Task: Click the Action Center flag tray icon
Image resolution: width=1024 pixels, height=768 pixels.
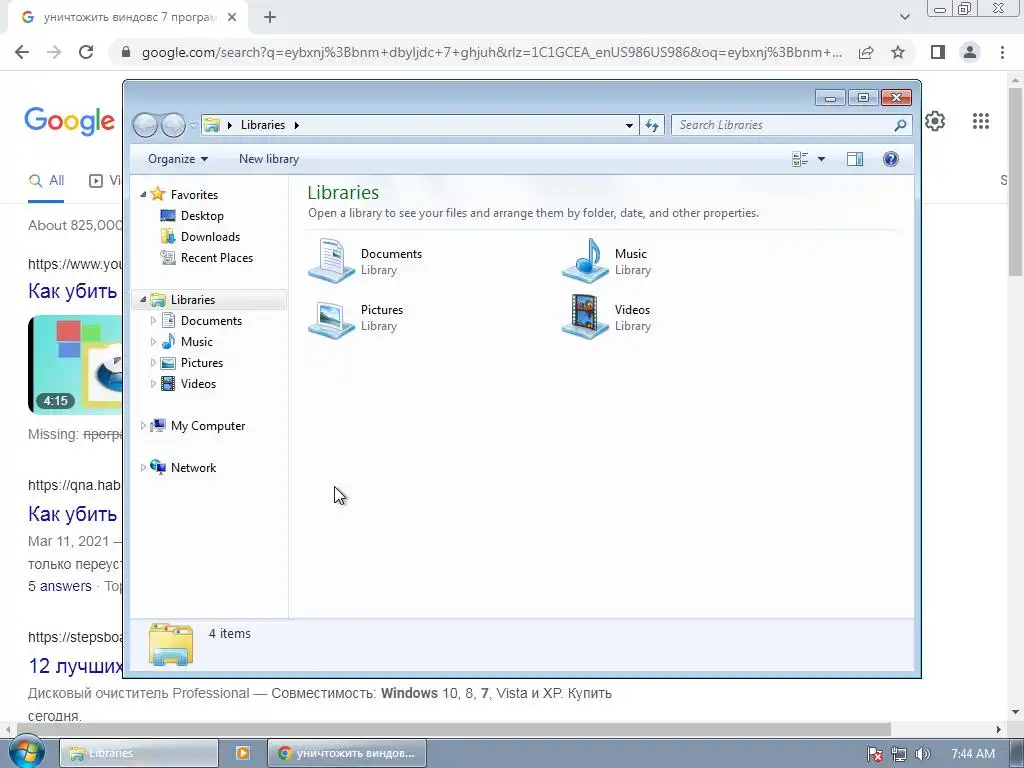Action: [874, 754]
